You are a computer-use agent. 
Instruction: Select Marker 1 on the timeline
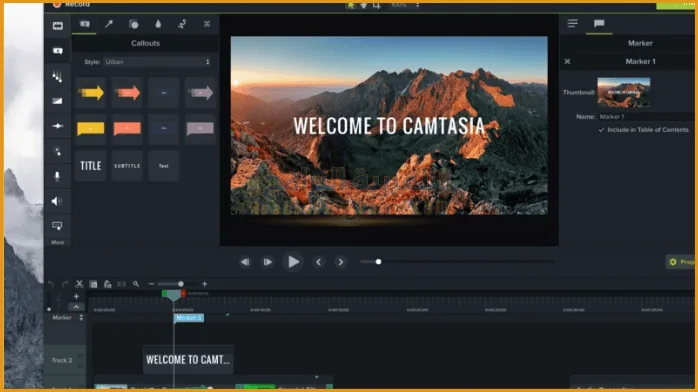click(x=189, y=318)
